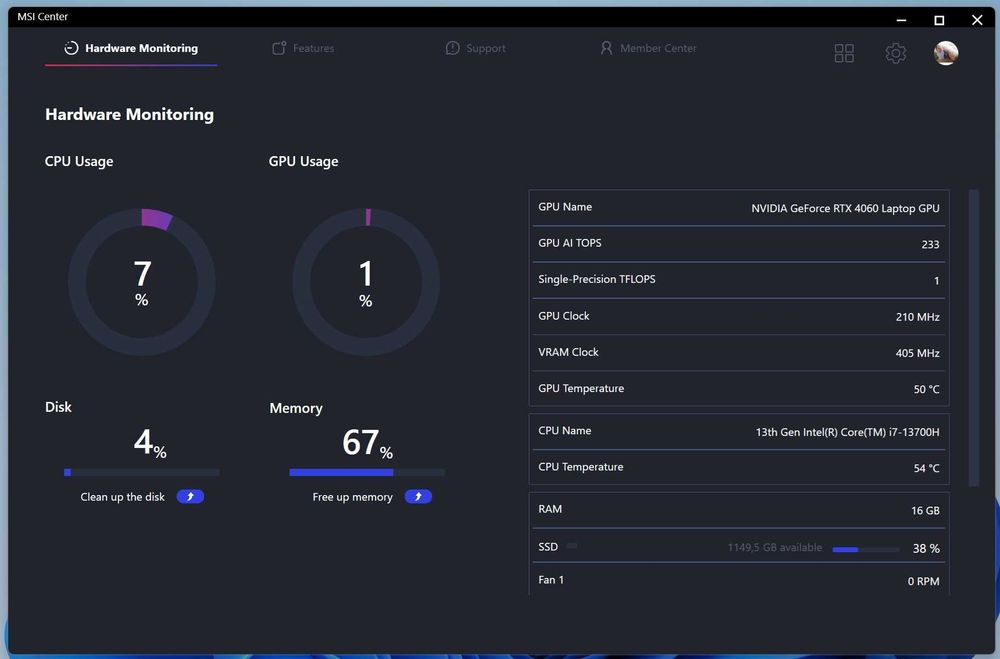Viewport: 1000px width, 659px height.
Task: Click the 405 MHz VRAM clock value
Action: tap(917, 353)
